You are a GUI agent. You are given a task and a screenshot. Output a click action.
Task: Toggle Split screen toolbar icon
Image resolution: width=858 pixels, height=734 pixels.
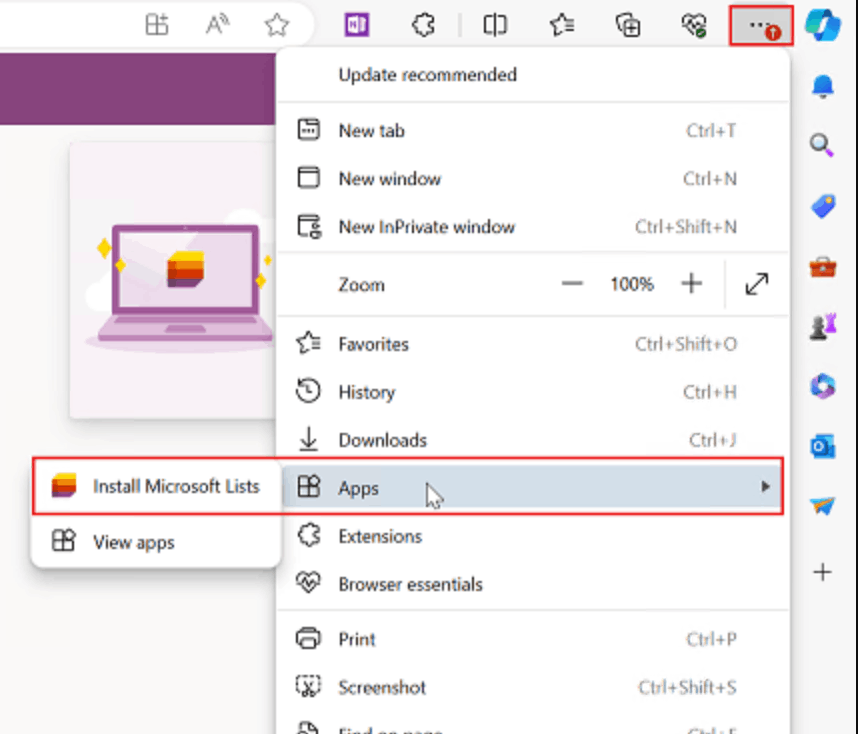[495, 25]
